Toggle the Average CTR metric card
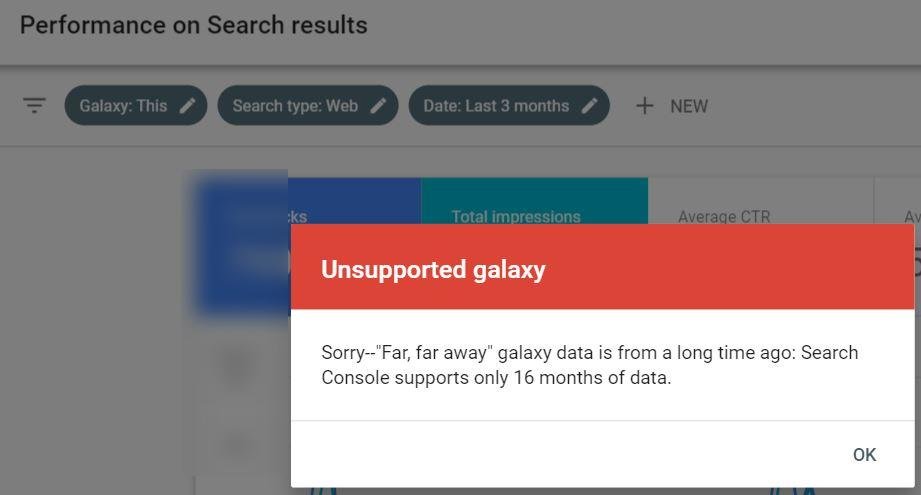This screenshot has width=921, height=495. [x=724, y=216]
